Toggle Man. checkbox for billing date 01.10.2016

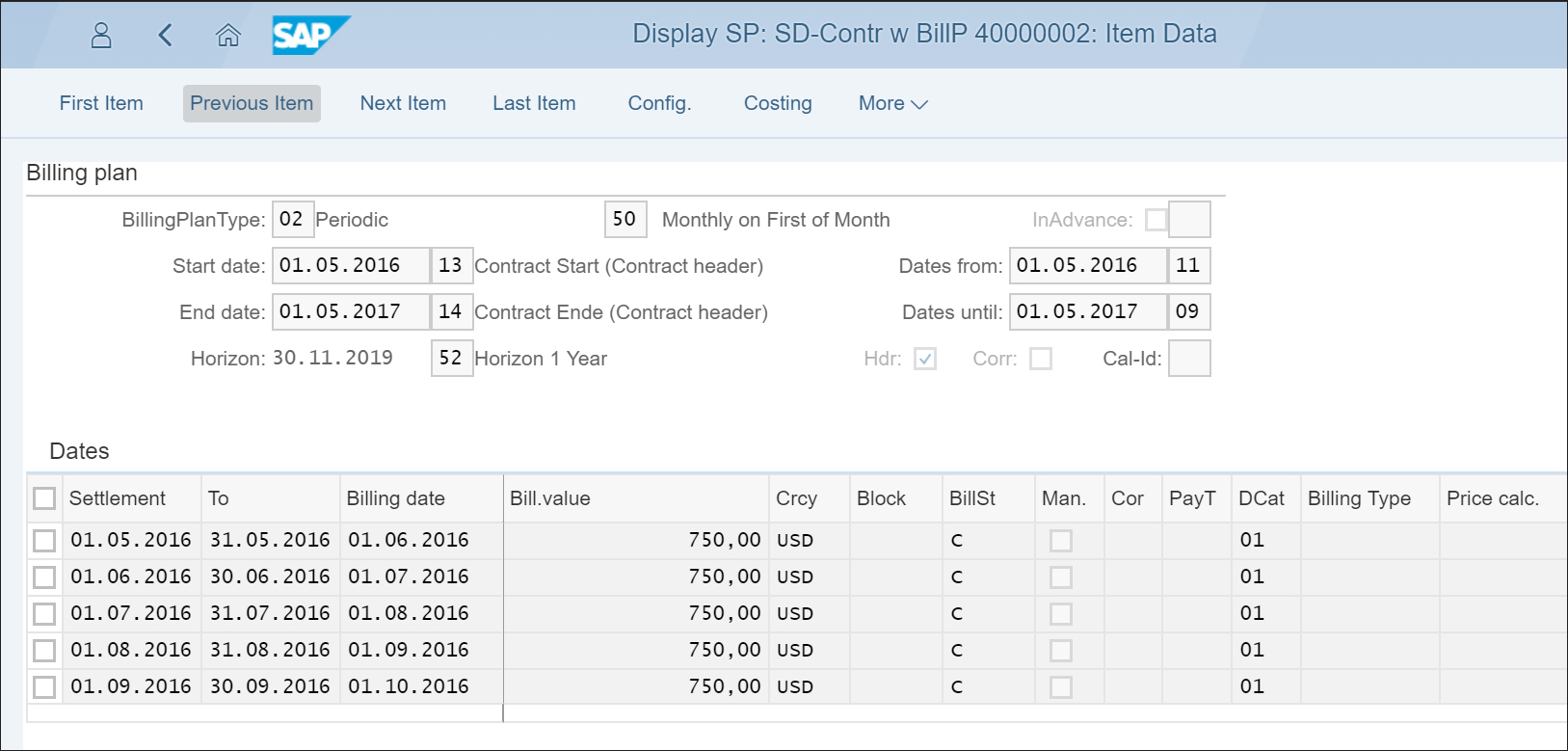(1061, 687)
